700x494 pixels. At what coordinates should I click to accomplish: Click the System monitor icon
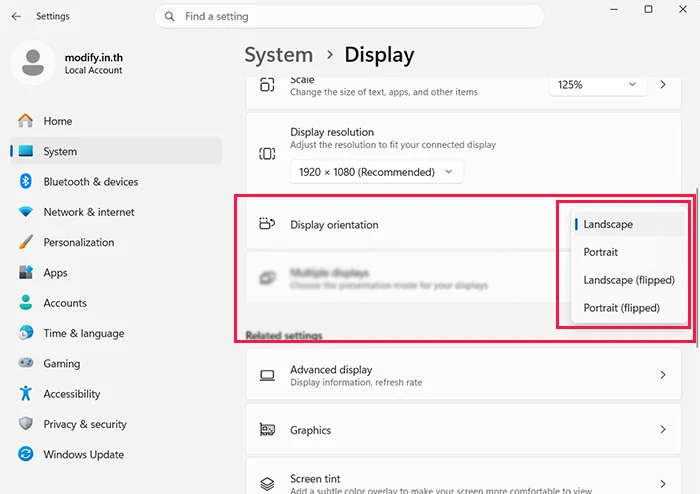[25, 151]
